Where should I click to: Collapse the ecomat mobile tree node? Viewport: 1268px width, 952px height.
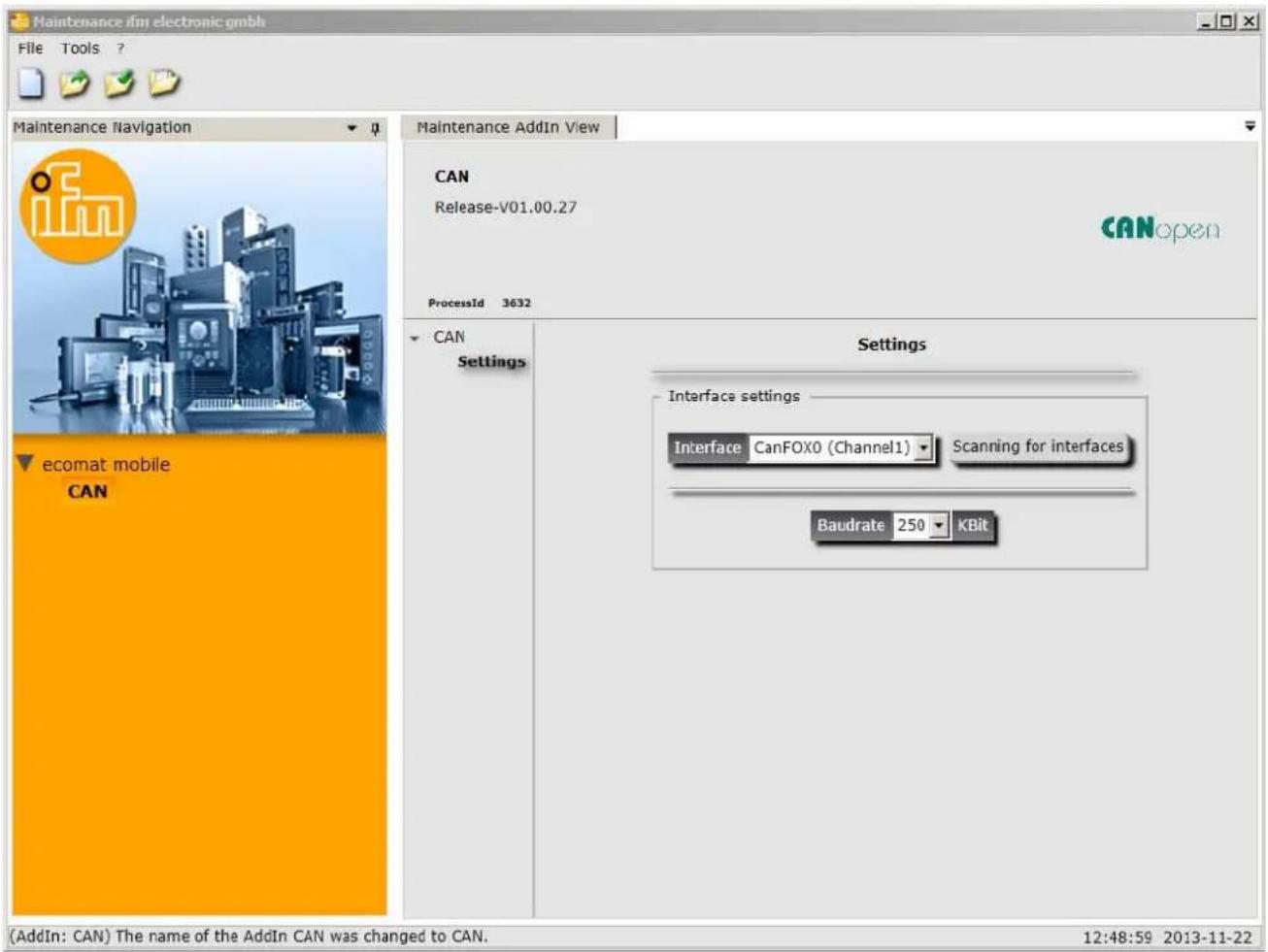pos(25,464)
